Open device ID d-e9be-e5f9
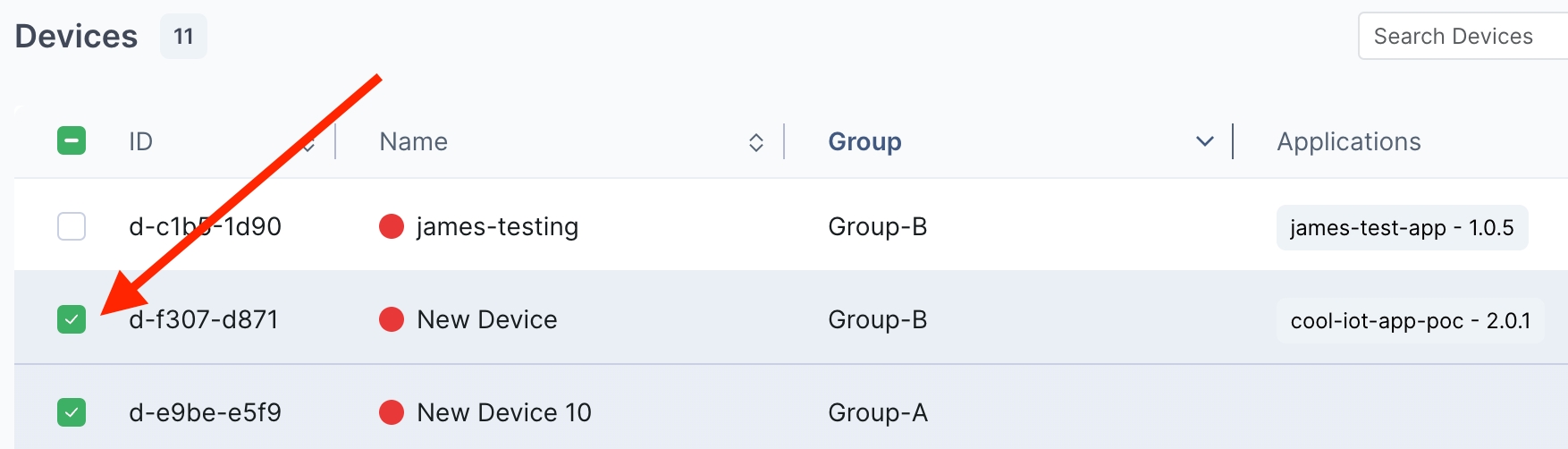The image size is (1568, 449). (x=205, y=412)
